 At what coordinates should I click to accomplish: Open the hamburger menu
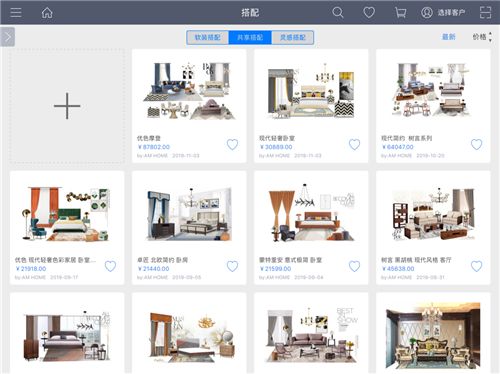(16, 13)
